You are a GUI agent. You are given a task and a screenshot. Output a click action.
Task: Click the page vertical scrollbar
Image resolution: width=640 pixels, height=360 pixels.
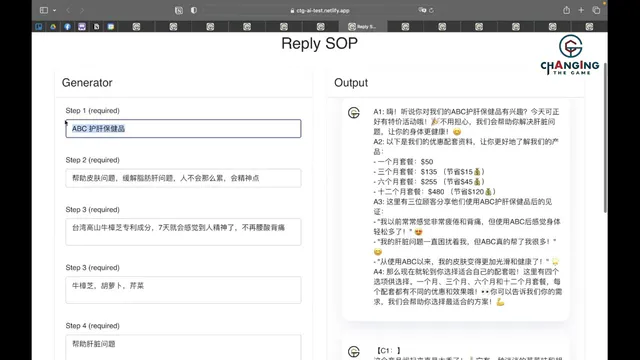point(605,138)
